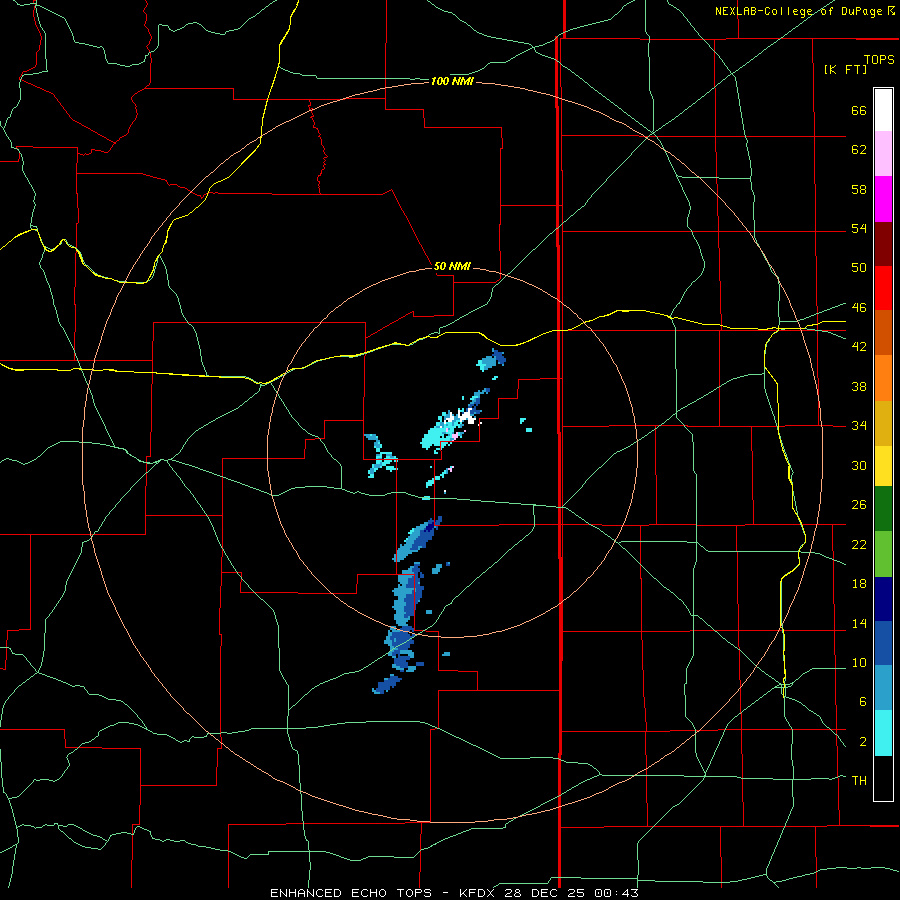Click the 46 legend value
The height and width of the screenshot is (900, 900).
point(859,307)
